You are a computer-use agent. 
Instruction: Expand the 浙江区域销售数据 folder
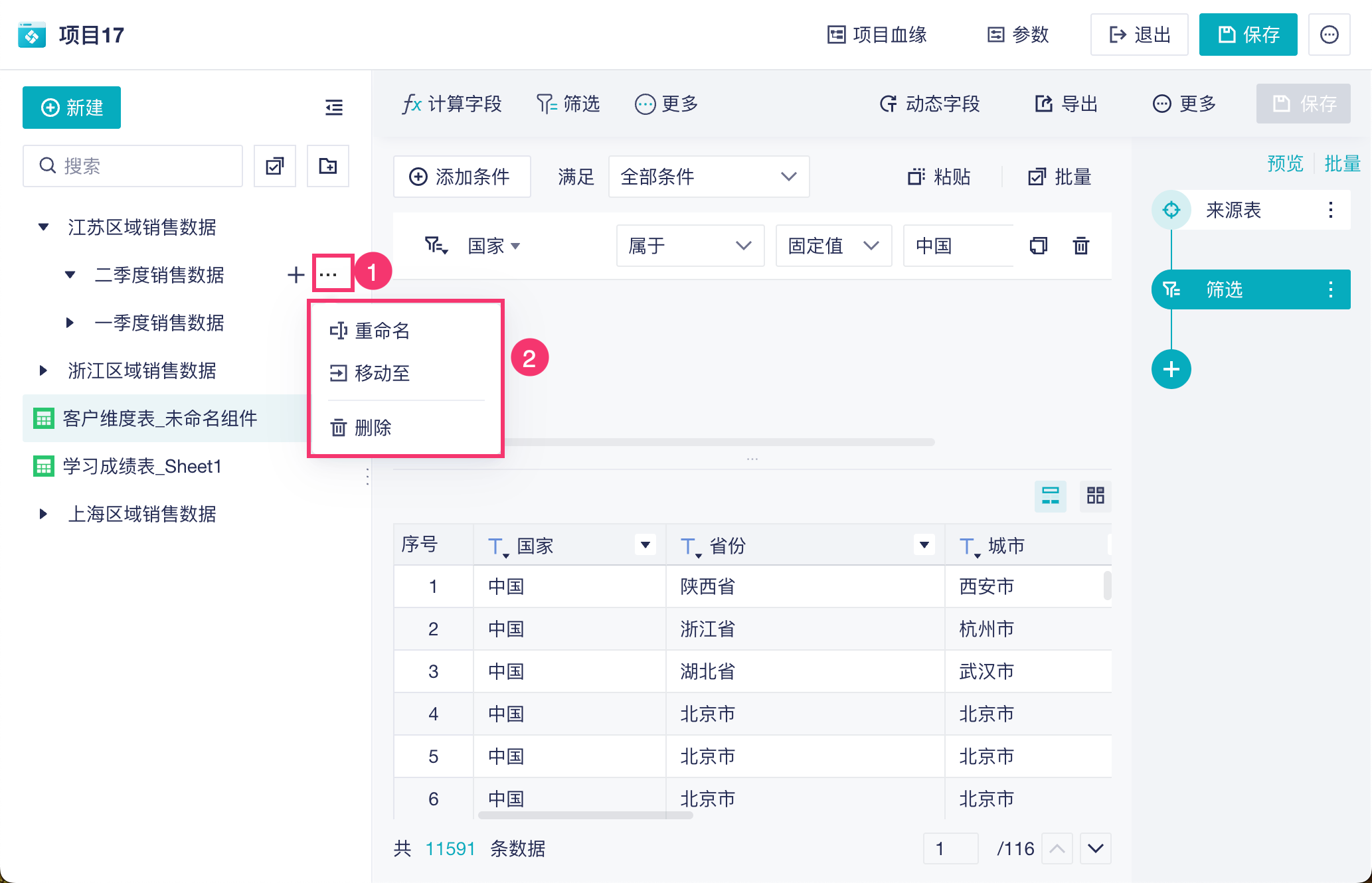(x=43, y=370)
